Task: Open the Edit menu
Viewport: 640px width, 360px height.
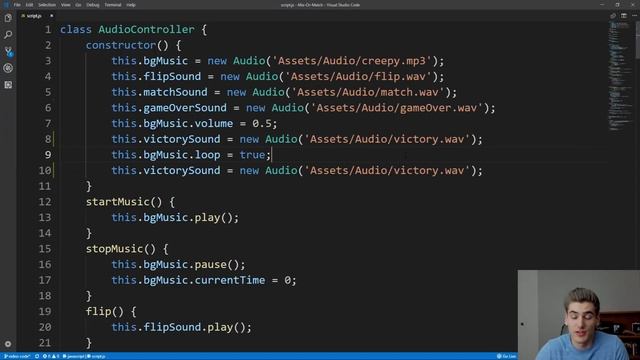Action: [29, 5]
